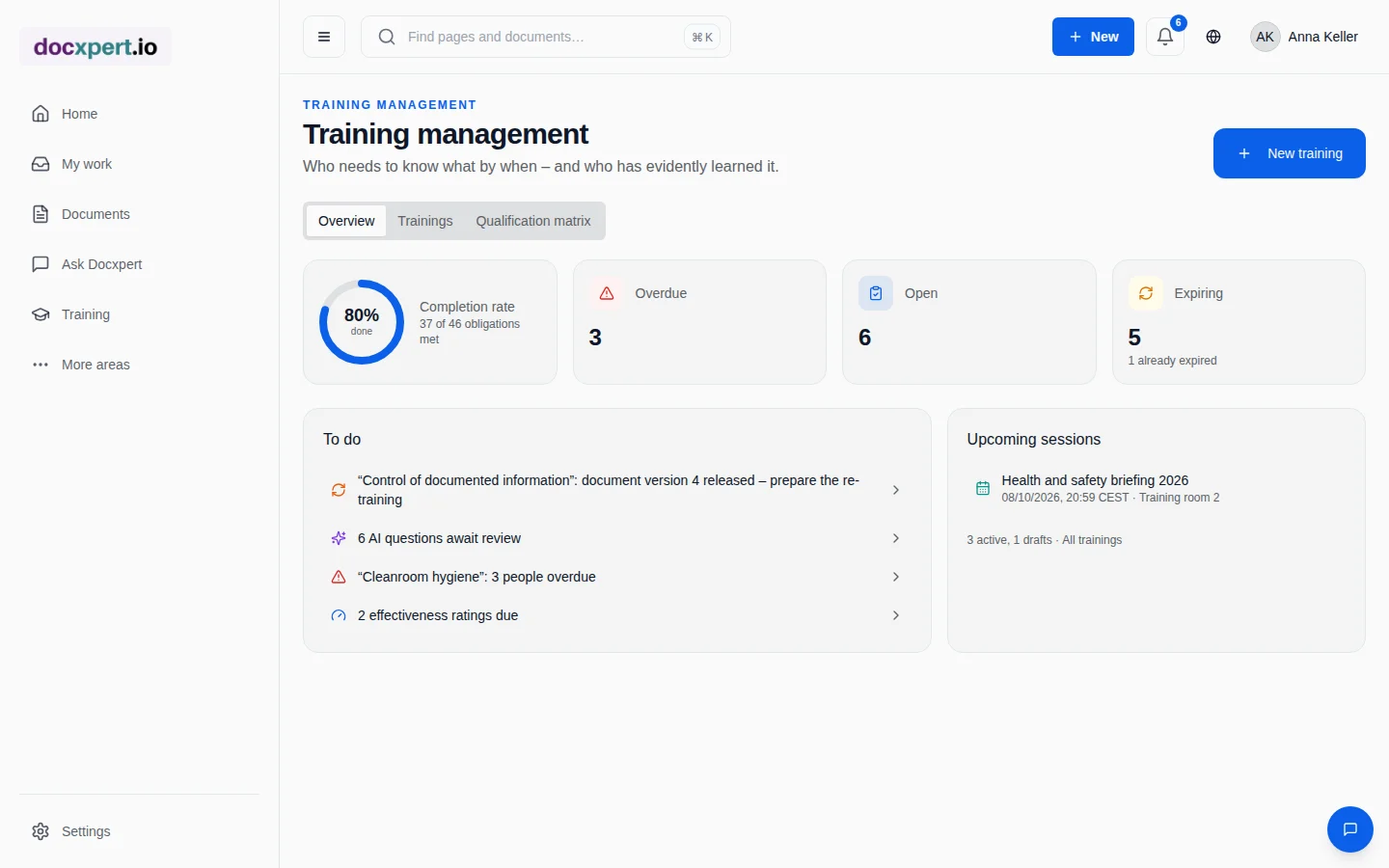This screenshot has height=868, width=1389.
Task: Click the refresh icon beside Control of documented information
Action: (339, 490)
